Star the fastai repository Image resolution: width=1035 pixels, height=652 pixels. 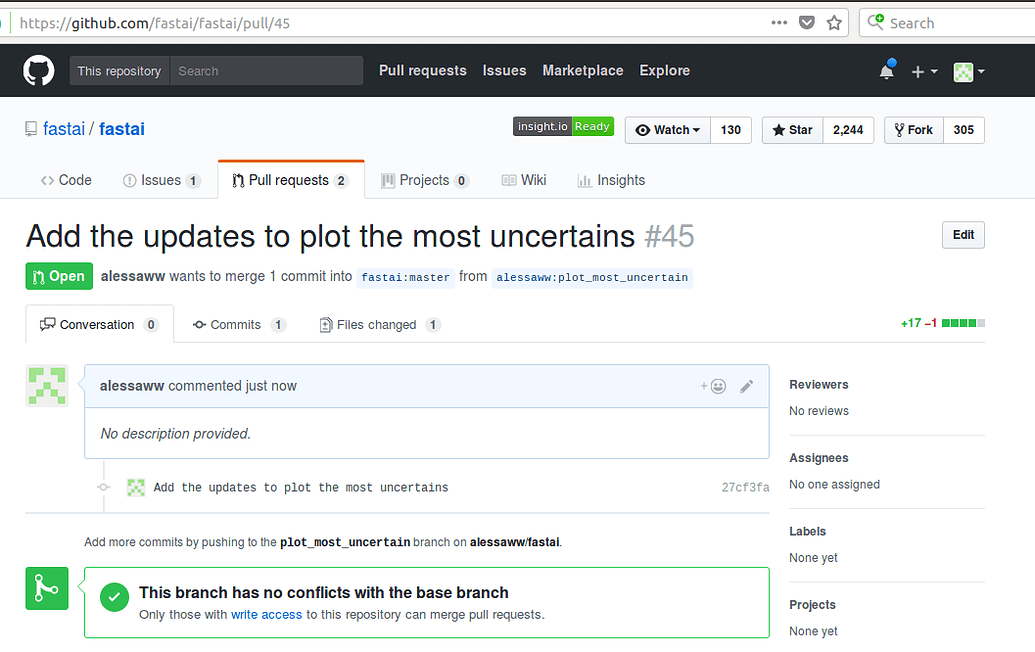point(792,130)
